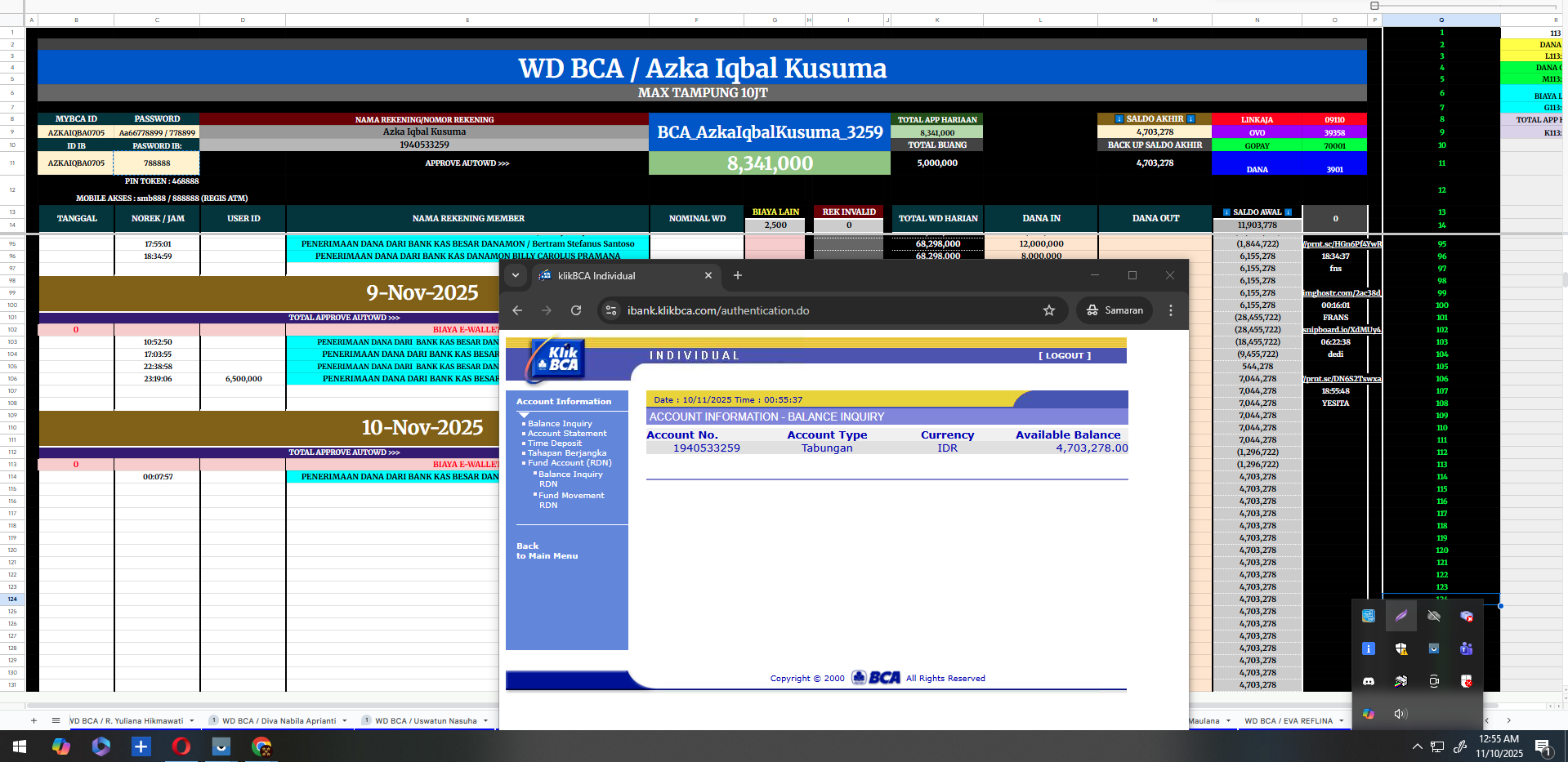The height and width of the screenshot is (762, 1568).
Task: Click the network status icon in taskbar
Action: 1437,746
